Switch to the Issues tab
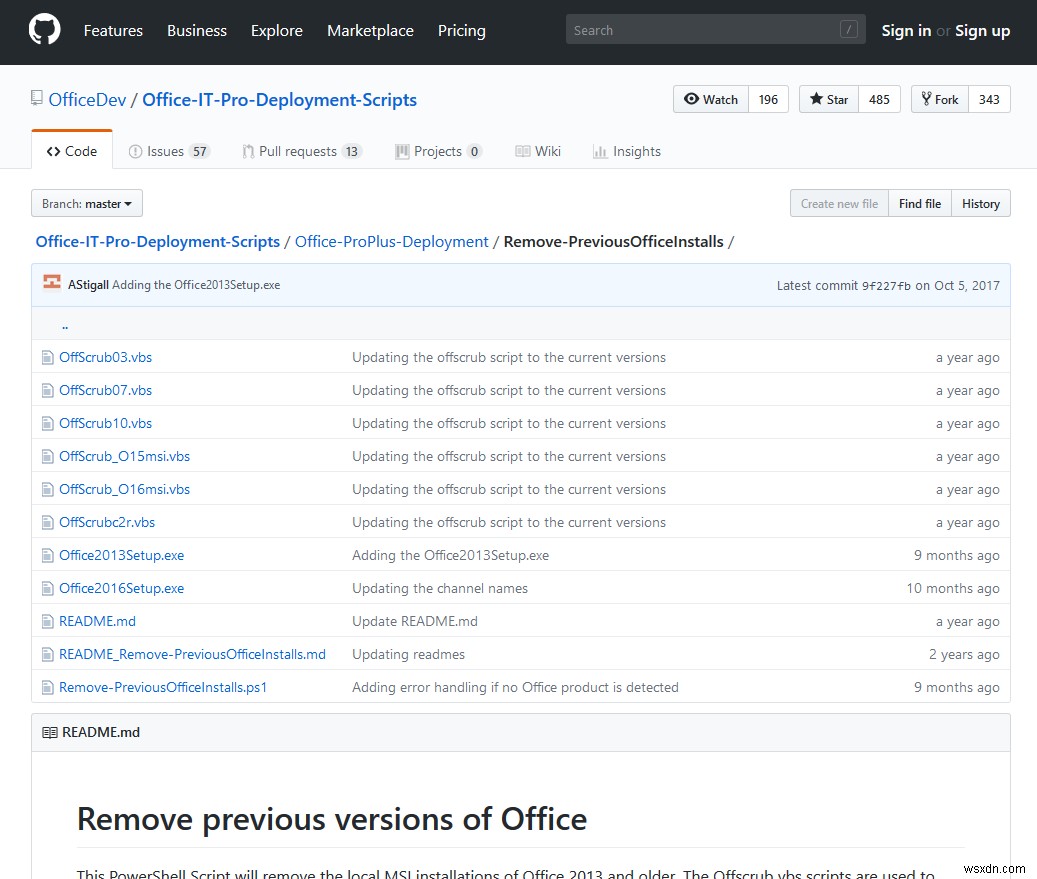The height and width of the screenshot is (879, 1037). 164,151
